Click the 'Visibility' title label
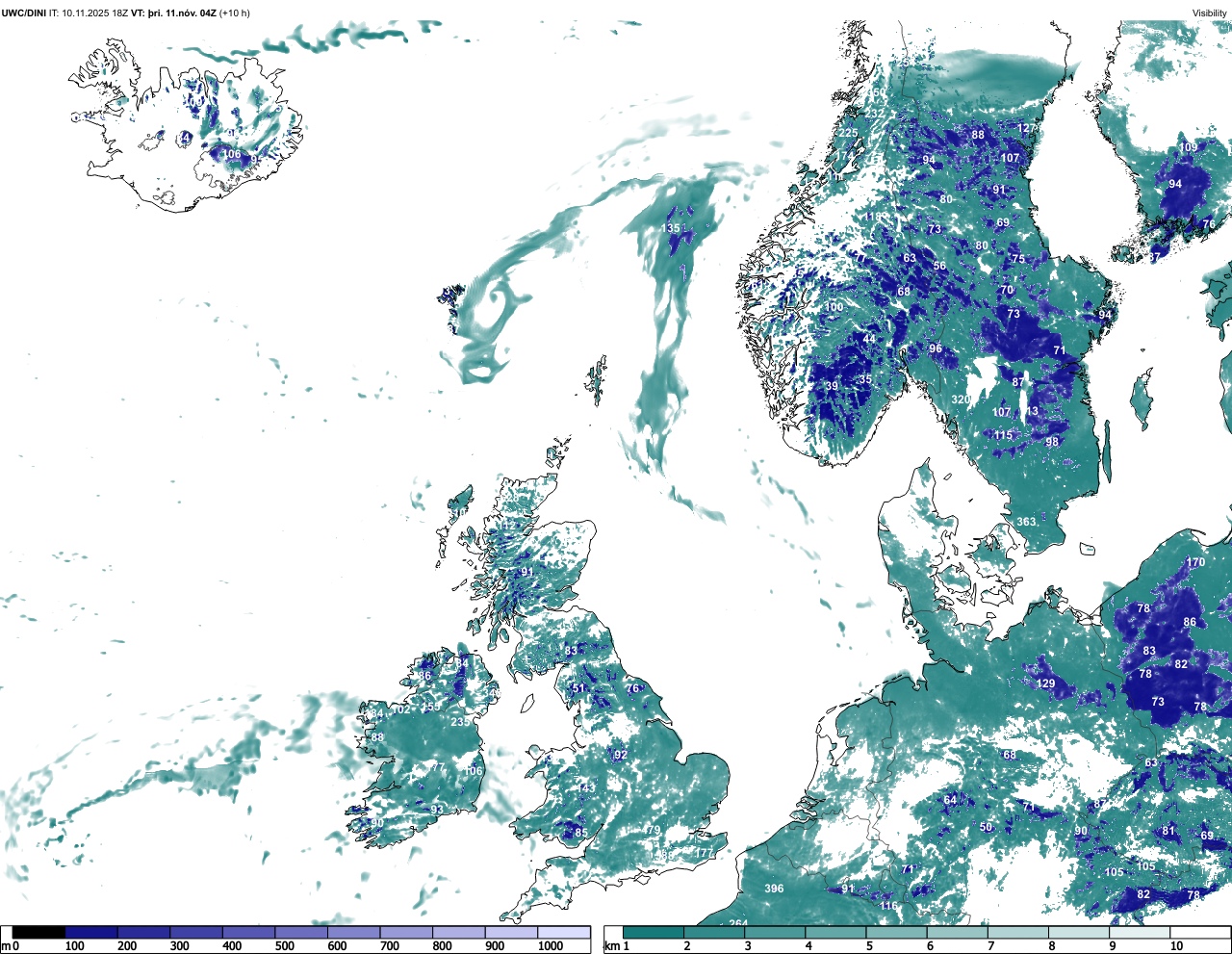Image resolution: width=1232 pixels, height=954 pixels. (1210, 13)
